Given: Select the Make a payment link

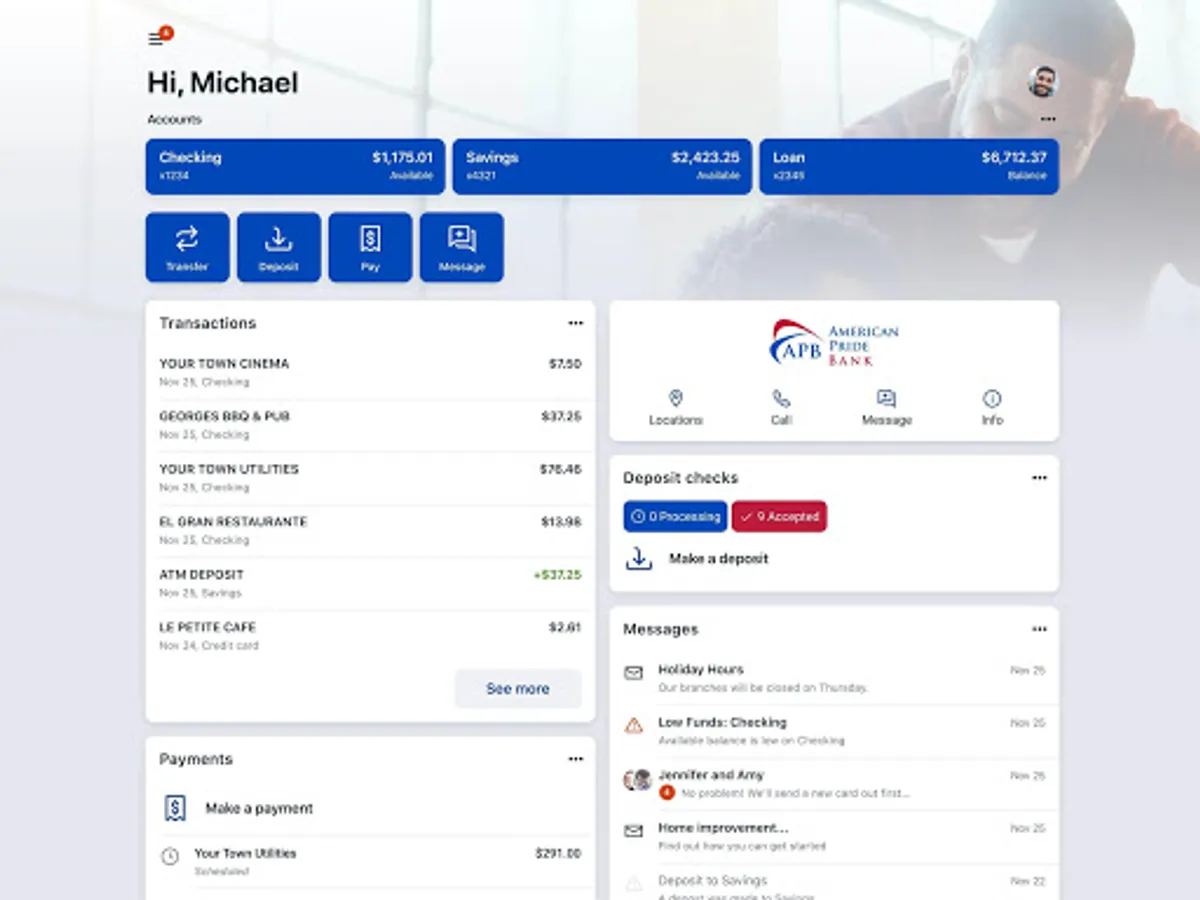Looking at the screenshot, I should click(x=259, y=808).
